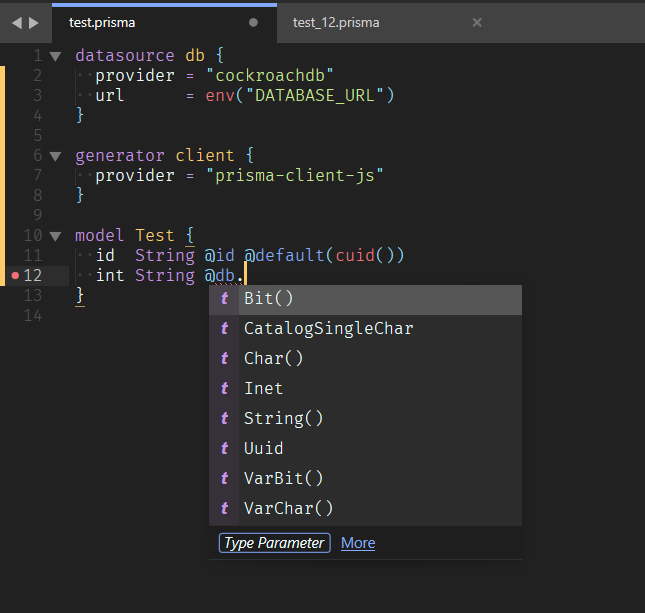
Task: Collapse the generator client block fold arrow
Action: (55, 156)
